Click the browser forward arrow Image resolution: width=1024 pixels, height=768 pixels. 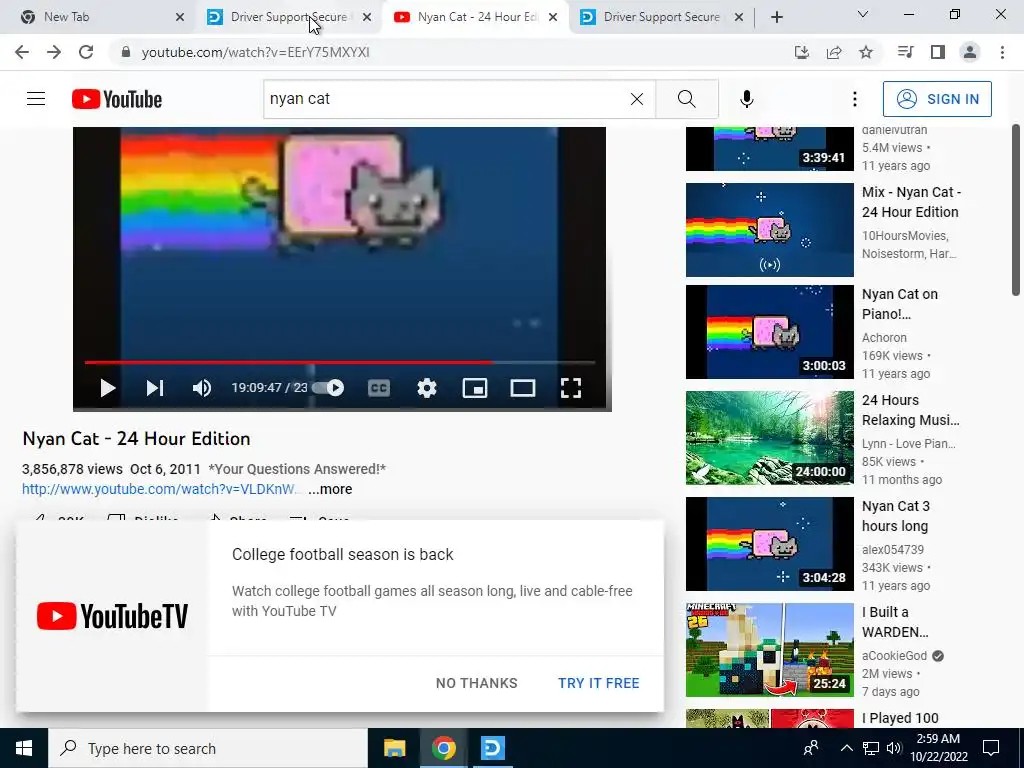point(54,52)
